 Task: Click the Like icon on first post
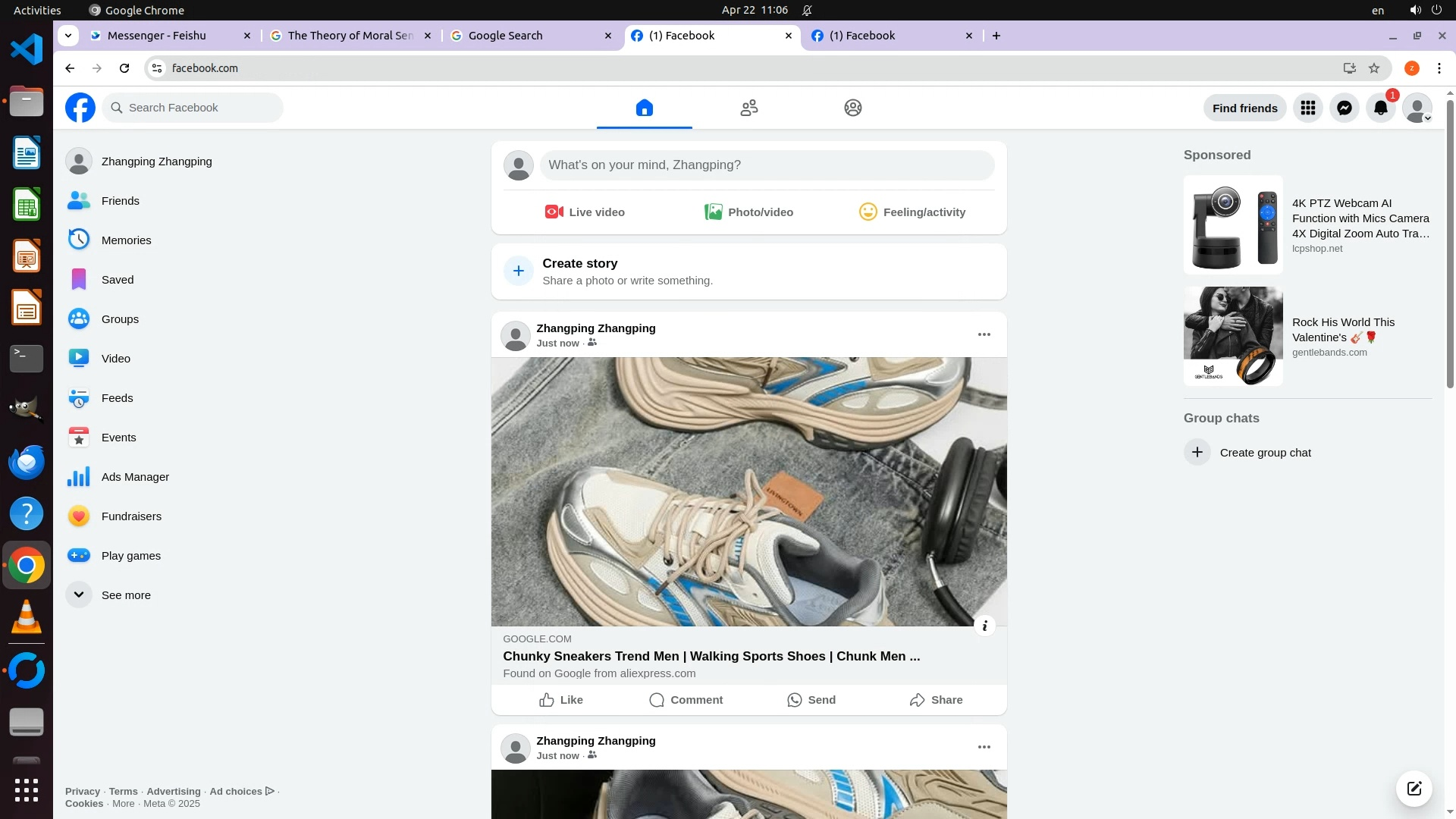546,700
